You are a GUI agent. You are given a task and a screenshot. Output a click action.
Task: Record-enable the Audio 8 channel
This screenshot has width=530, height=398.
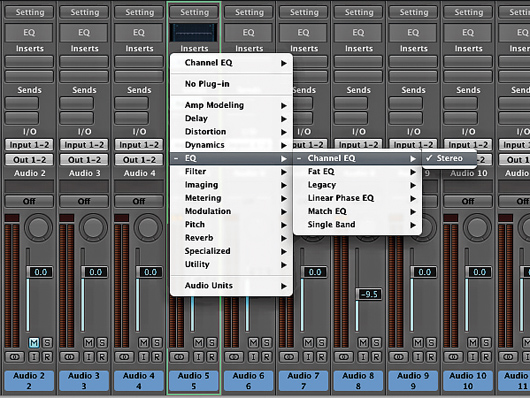click(376, 357)
